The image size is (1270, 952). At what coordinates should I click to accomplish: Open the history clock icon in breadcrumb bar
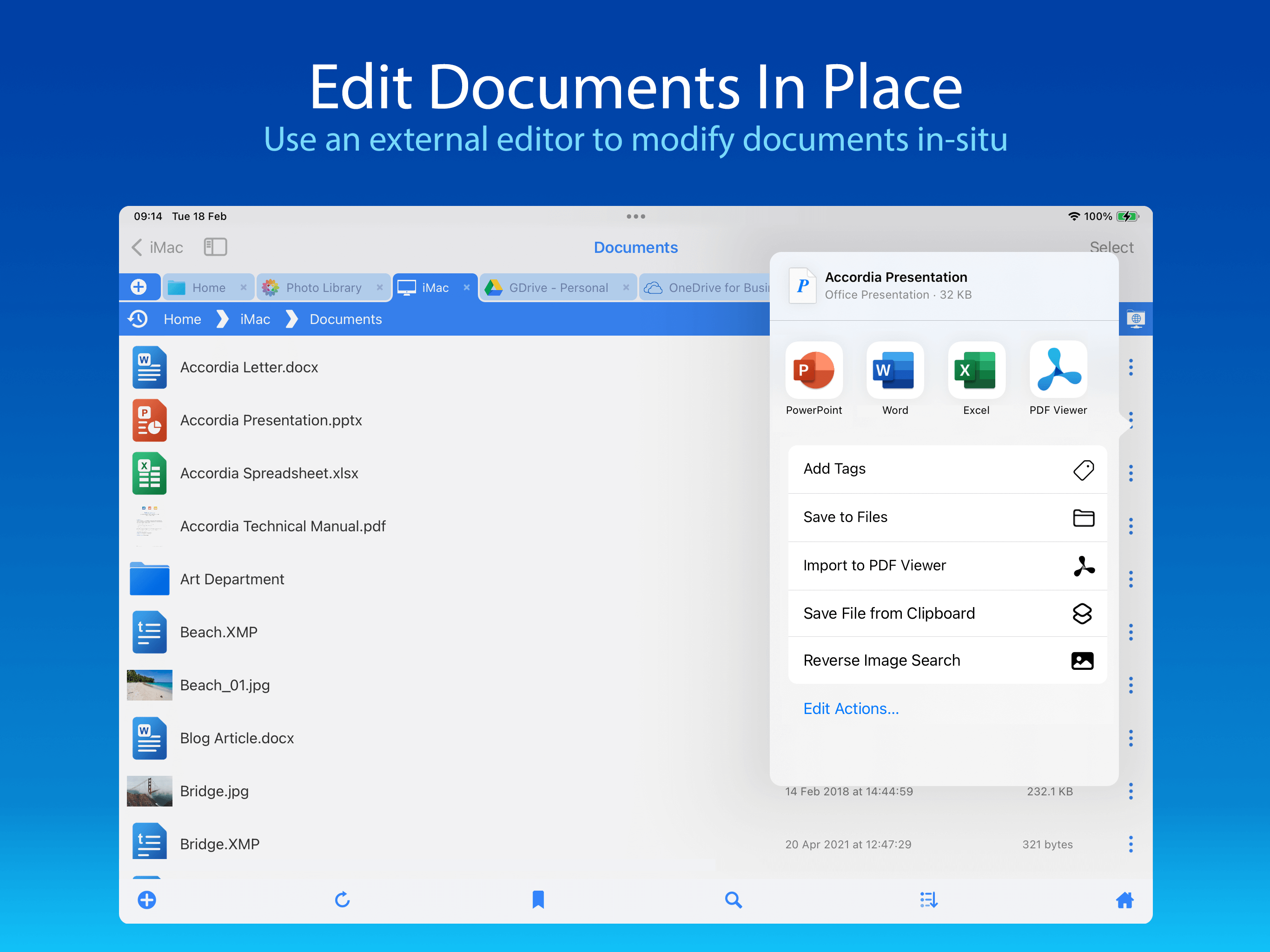tap(138, 319)
